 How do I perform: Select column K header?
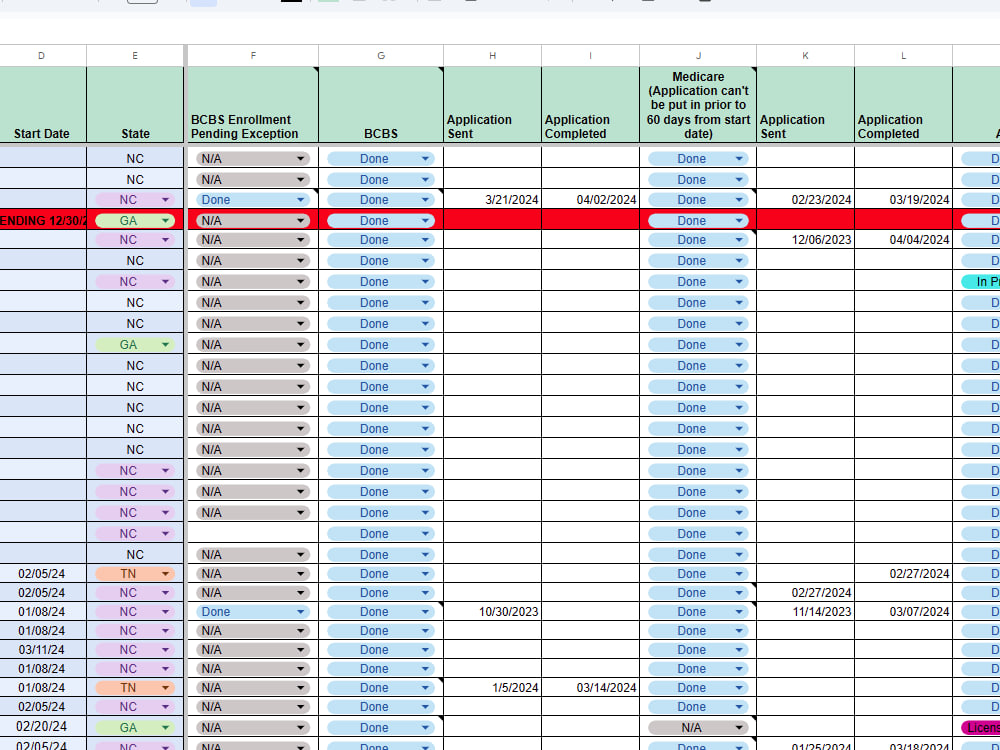pyautogui.click(x=805, y=56)
